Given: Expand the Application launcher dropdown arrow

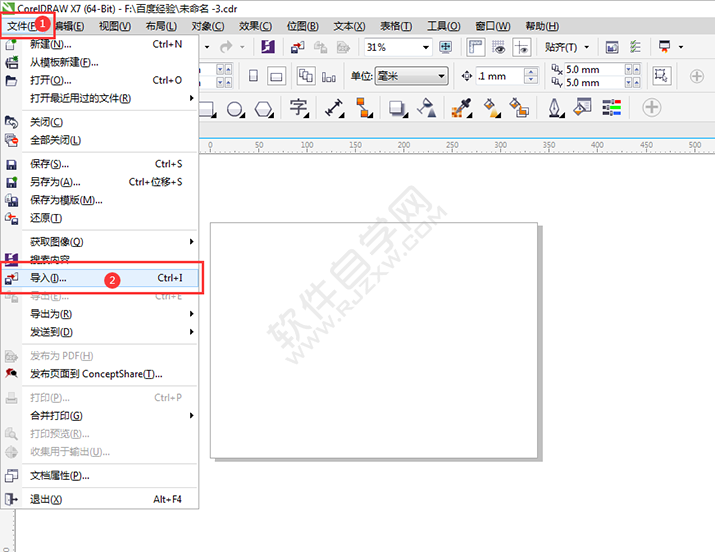Looking at the screenshot, I should [x=681, y=46].
